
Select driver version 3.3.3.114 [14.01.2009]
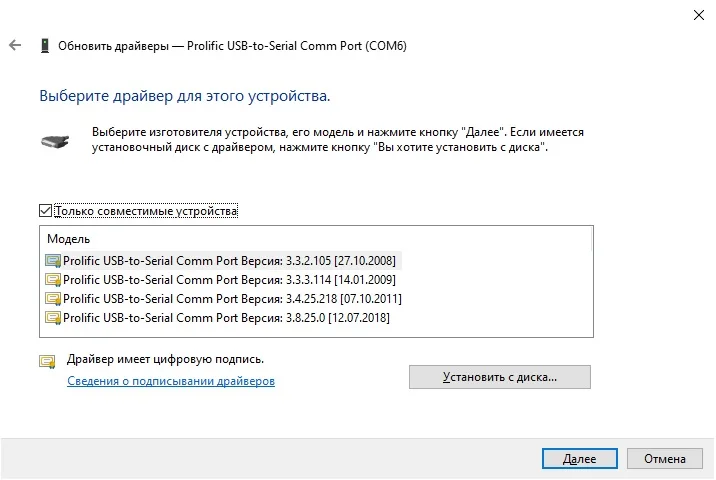click(221, 280)
